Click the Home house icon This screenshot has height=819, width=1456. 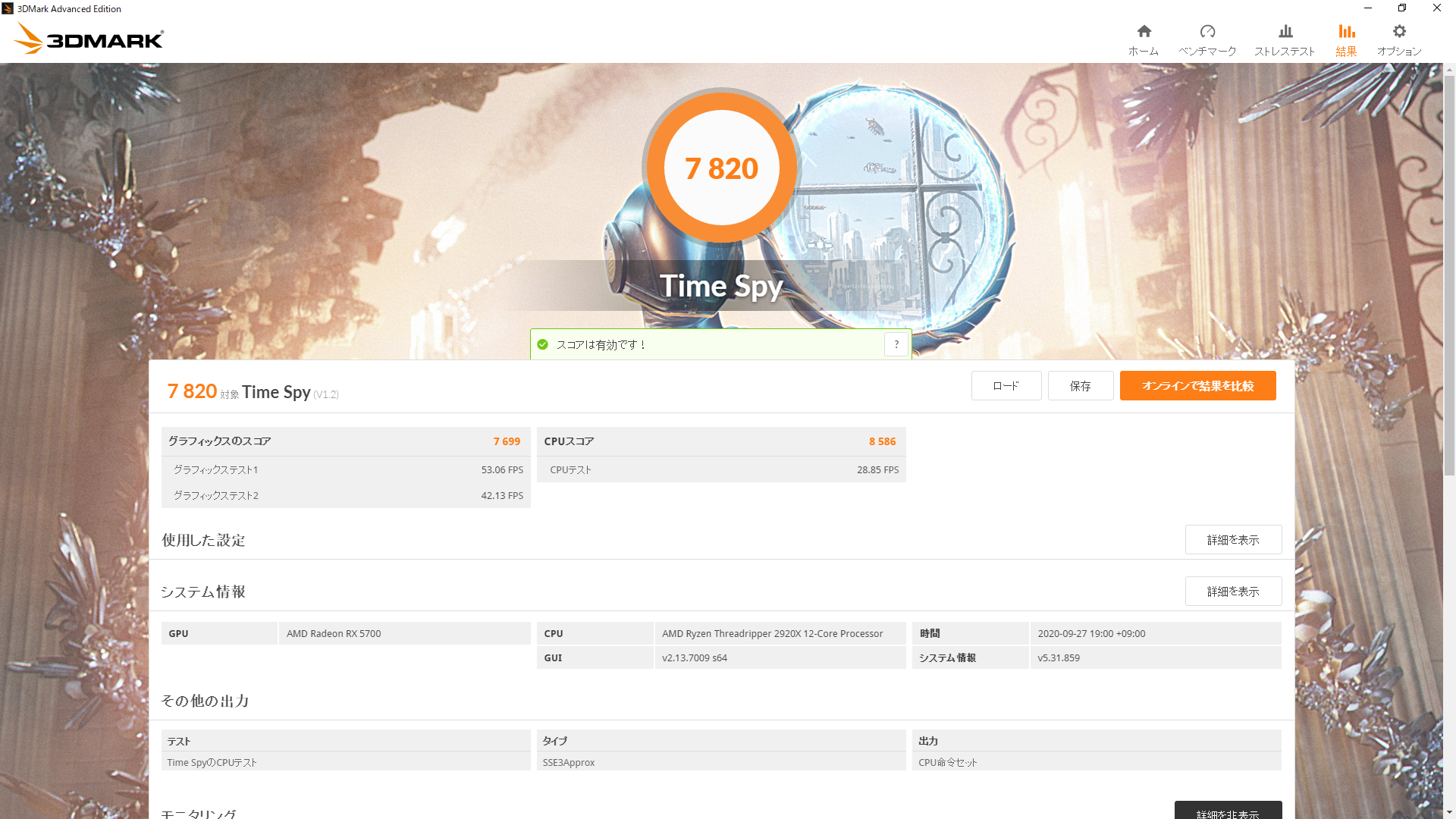pos(1144,31)
